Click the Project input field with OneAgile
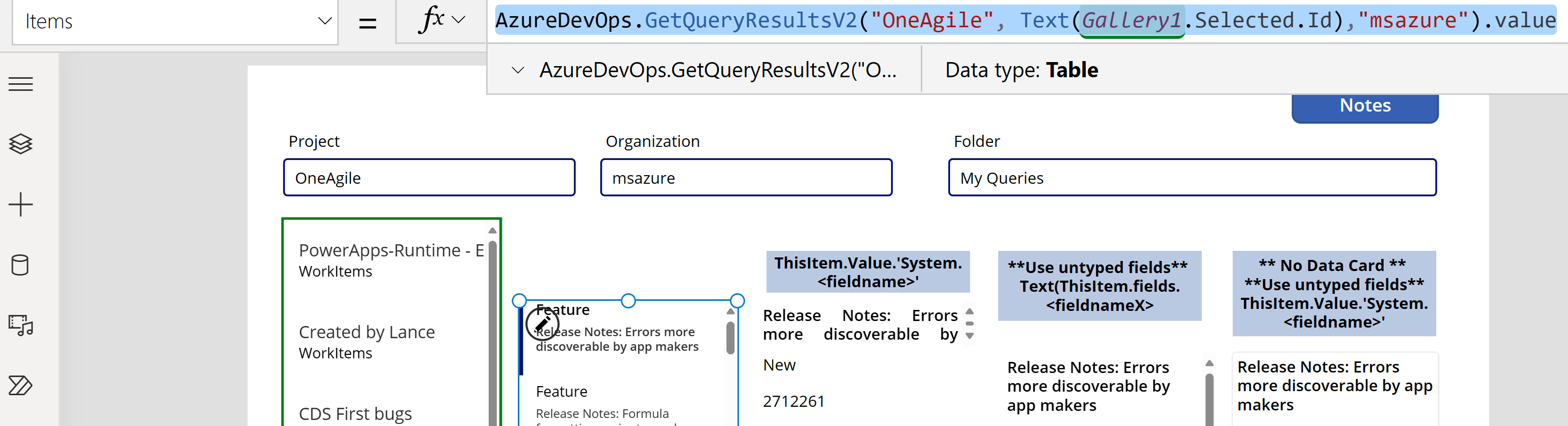The image size is (1568, 426). coord(429,178)
